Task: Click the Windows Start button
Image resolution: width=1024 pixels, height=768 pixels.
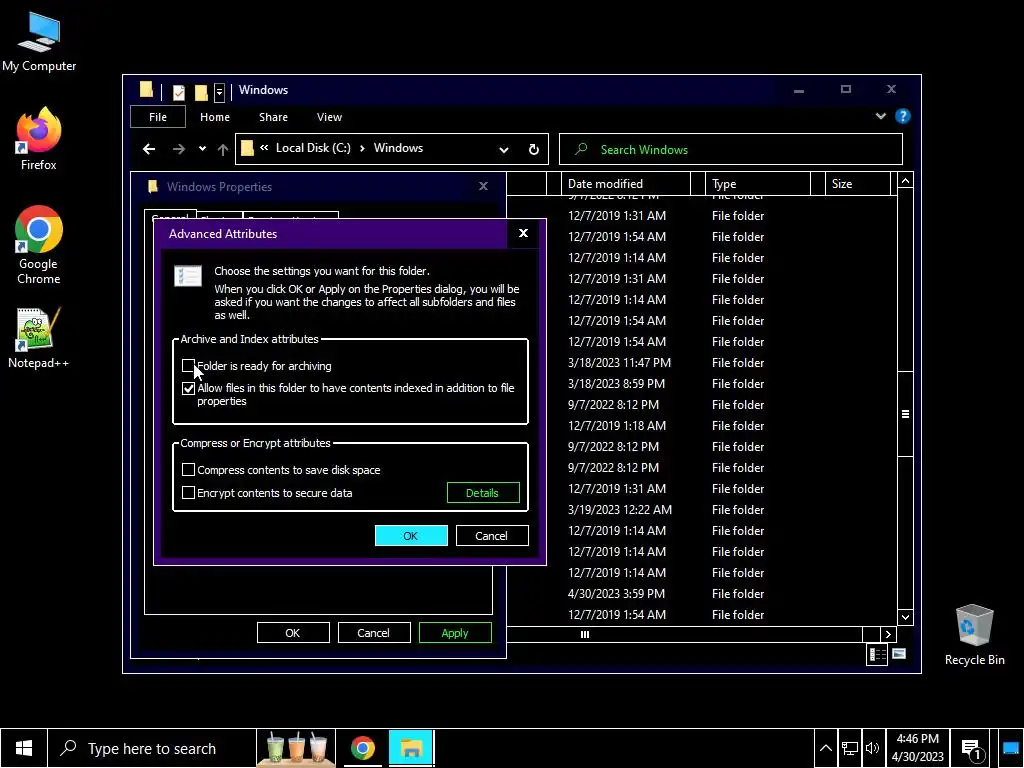Action: pos(24,748)
